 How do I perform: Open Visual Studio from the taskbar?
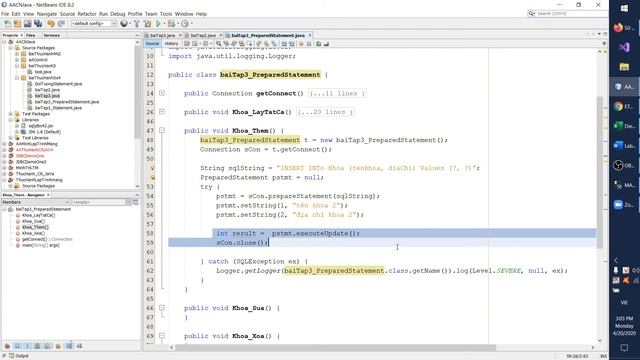coord(624,47)
